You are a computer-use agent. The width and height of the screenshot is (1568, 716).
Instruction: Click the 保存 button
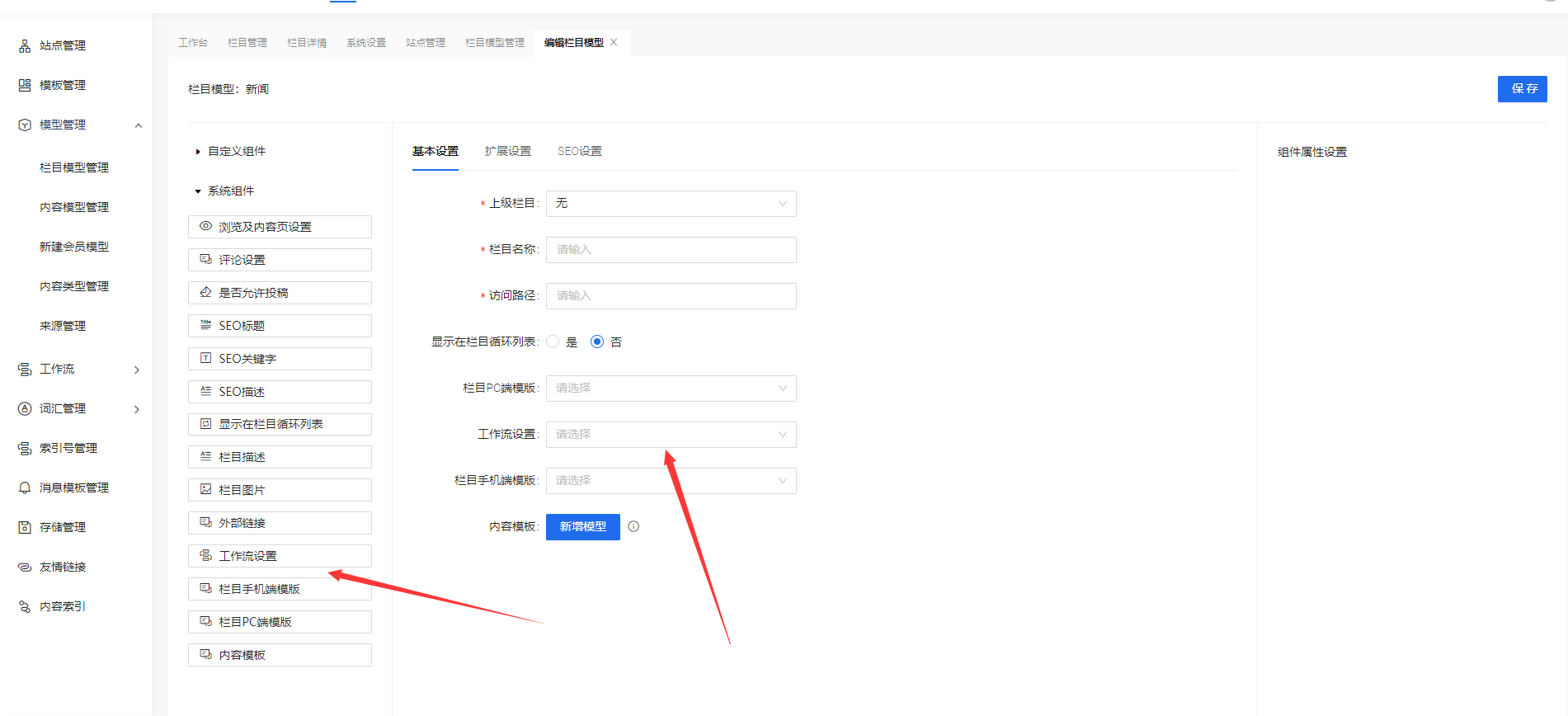click(x=1523, y=89)
